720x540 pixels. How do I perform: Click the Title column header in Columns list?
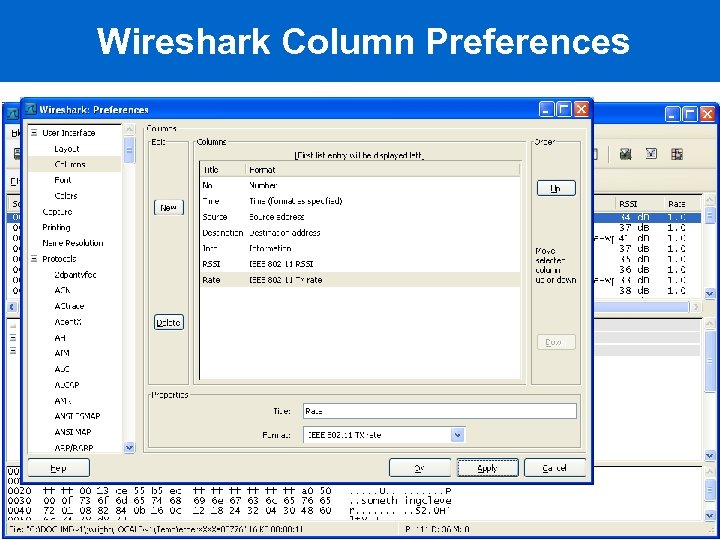pyautogui.click(x=223, y=170)
